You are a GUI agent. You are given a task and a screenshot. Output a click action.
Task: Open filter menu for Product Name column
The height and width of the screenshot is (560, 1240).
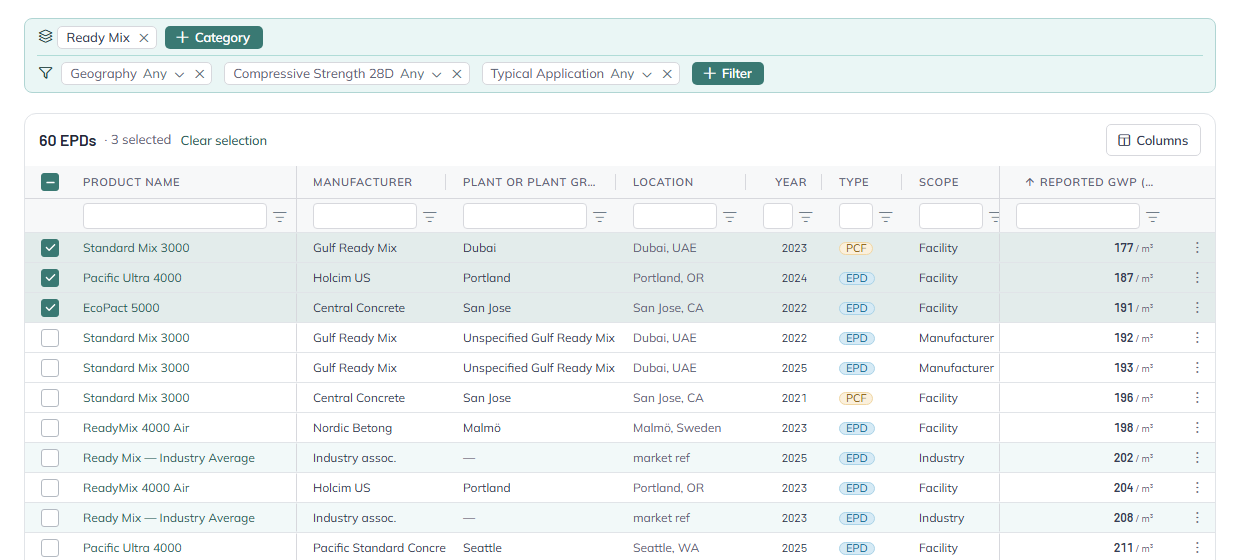(280, 217)
